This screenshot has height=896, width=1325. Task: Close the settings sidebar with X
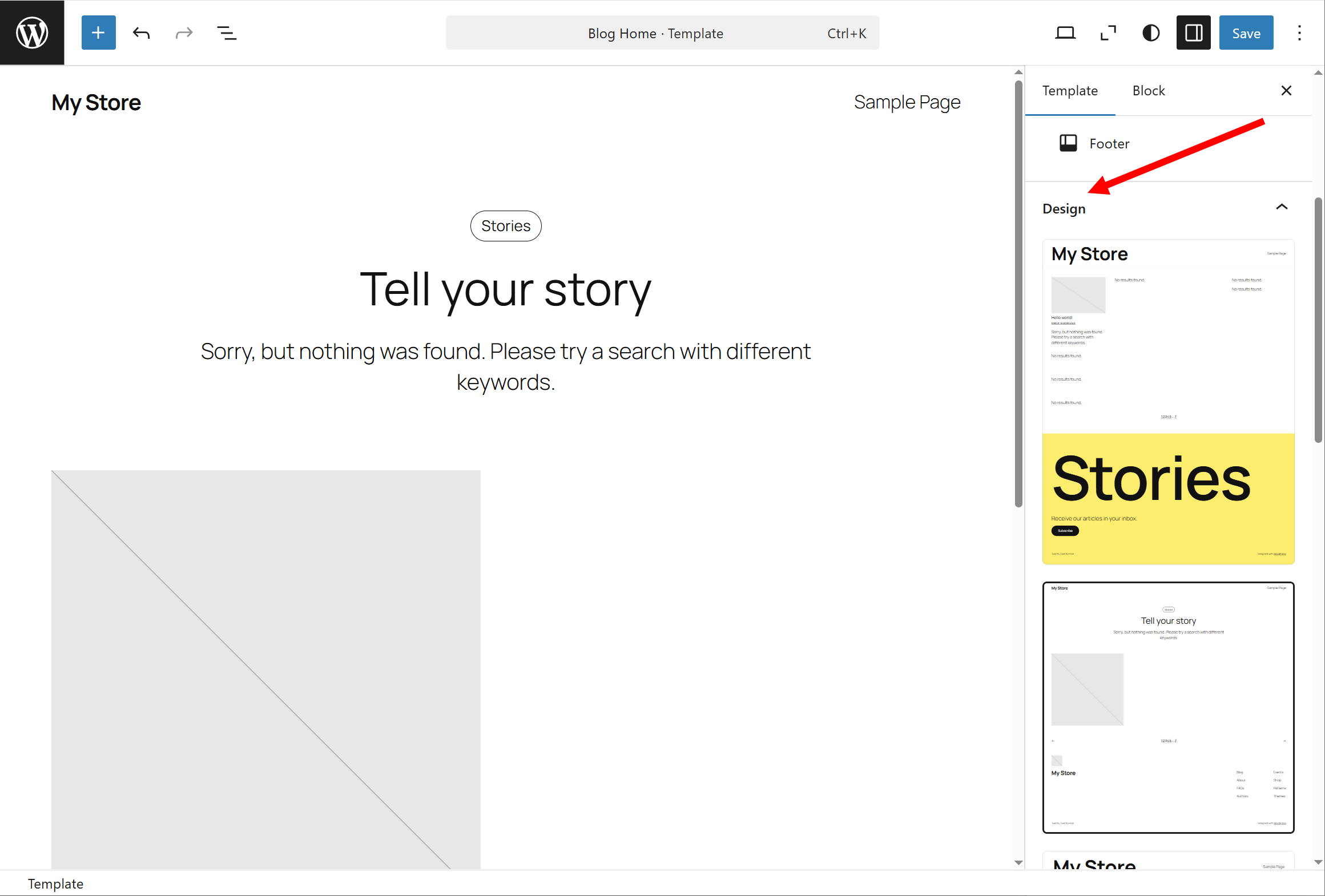coord(1286,91)
